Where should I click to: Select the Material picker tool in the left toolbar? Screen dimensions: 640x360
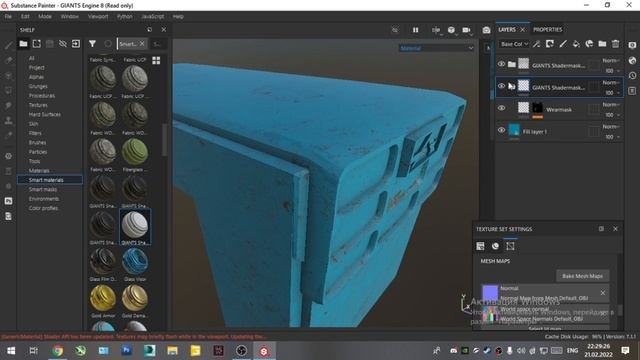[x=8, y=136]
